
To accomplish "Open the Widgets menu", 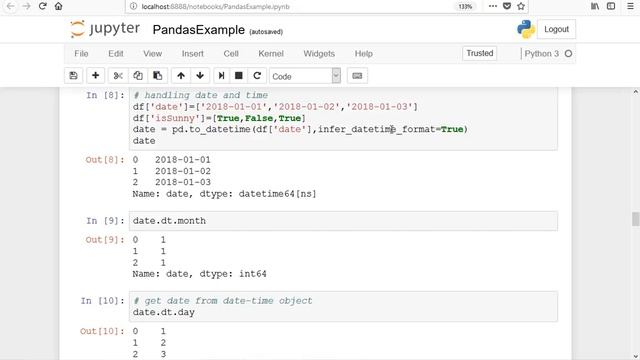I will [x=319, y=53].
